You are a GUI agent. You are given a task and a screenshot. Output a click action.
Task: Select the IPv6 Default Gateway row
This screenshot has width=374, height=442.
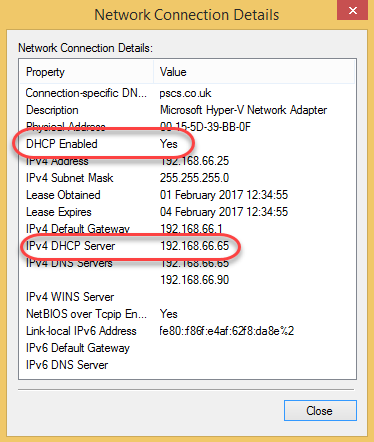pos(187,348)
